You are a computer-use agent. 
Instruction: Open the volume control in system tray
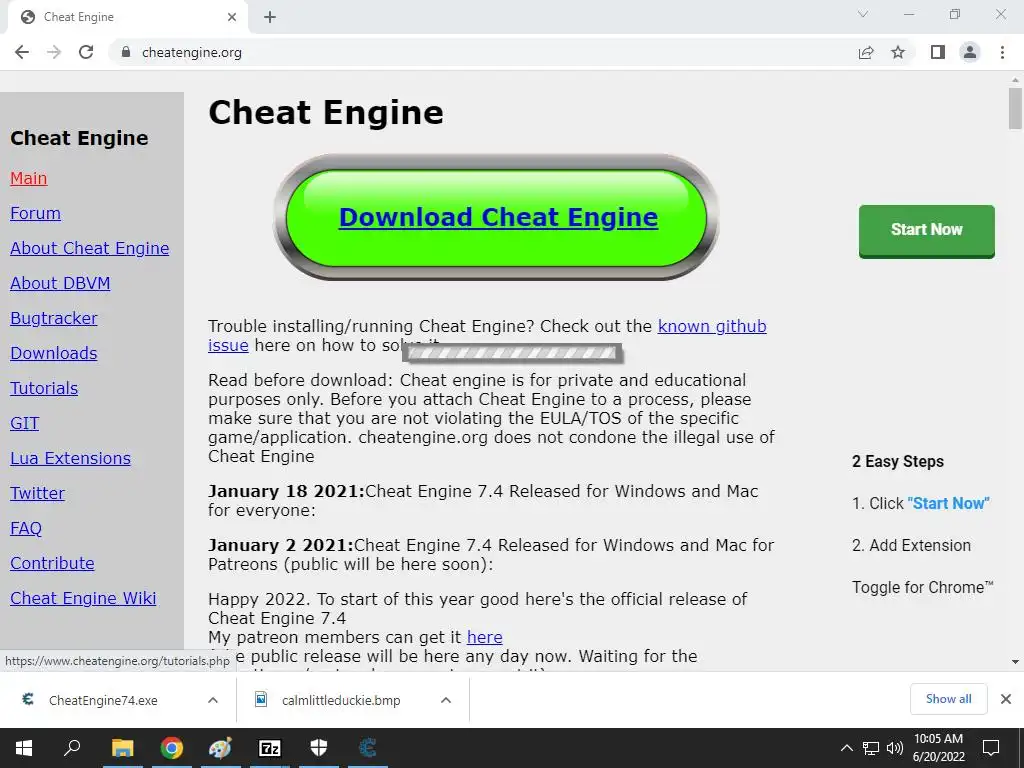[x=895, y=748]
